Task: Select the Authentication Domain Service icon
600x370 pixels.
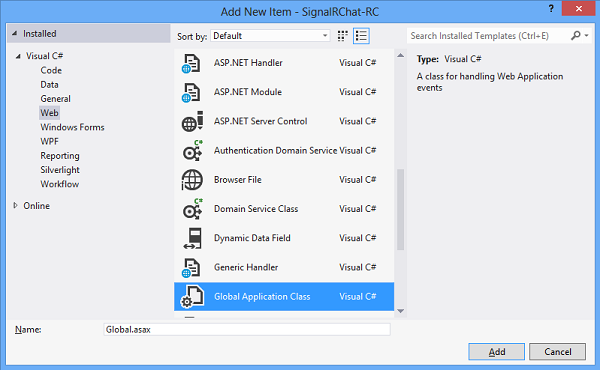Action: click(x=192, y=151)
